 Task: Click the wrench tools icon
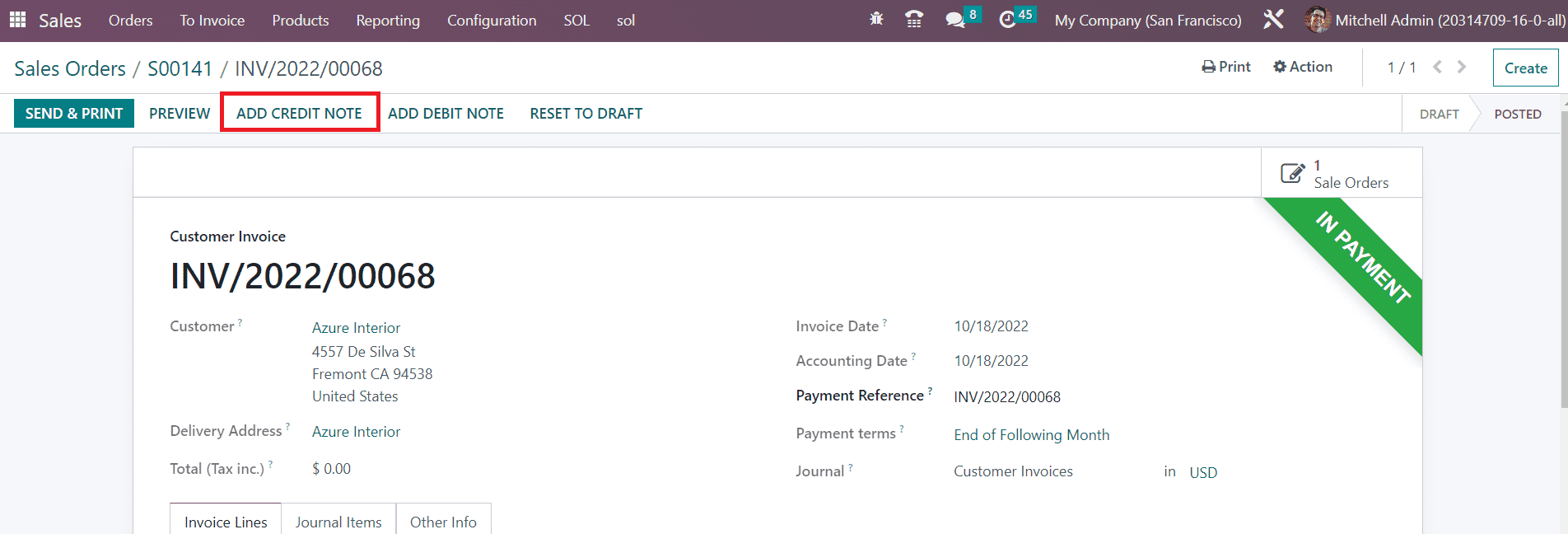coord(1273,20)
